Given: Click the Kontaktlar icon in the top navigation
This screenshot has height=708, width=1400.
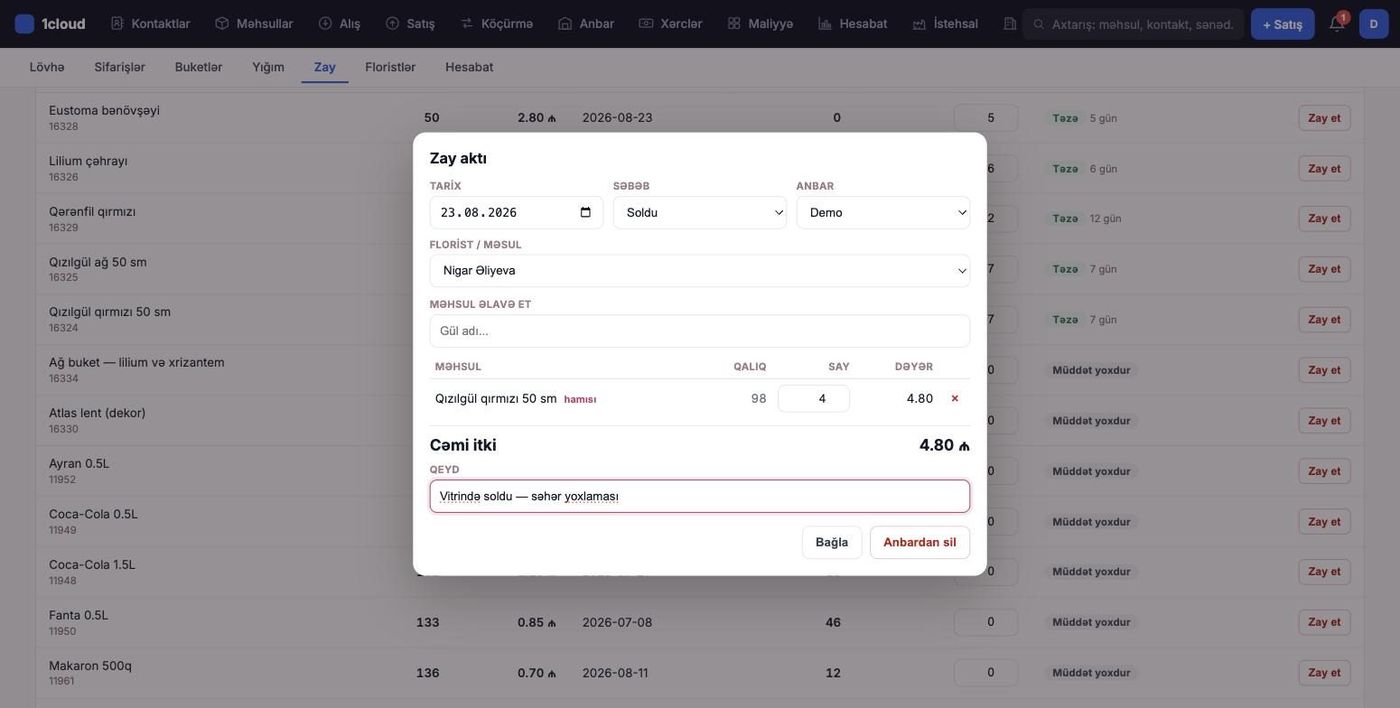Looking at the screenshot, I should pos(117,24).
